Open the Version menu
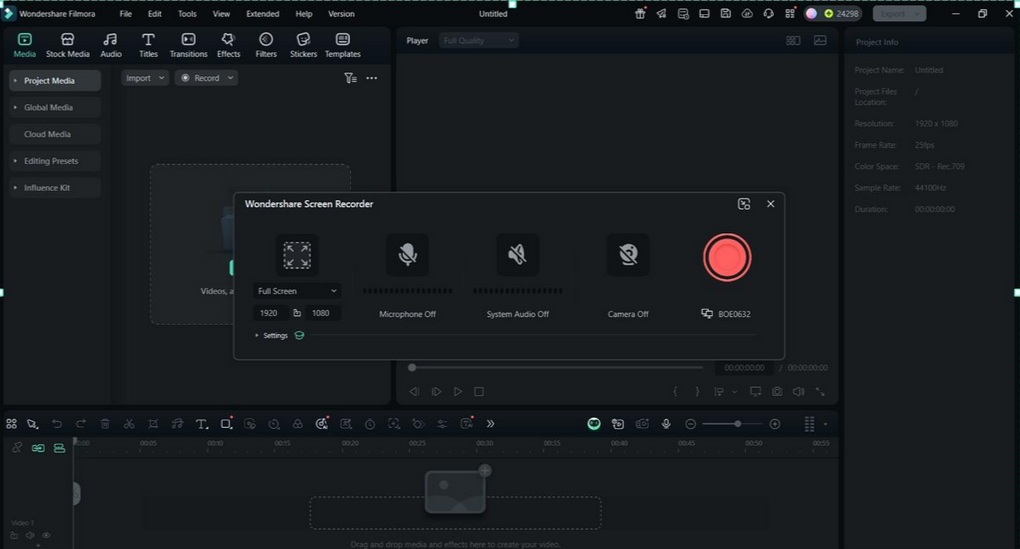 (x=342, y=14)
